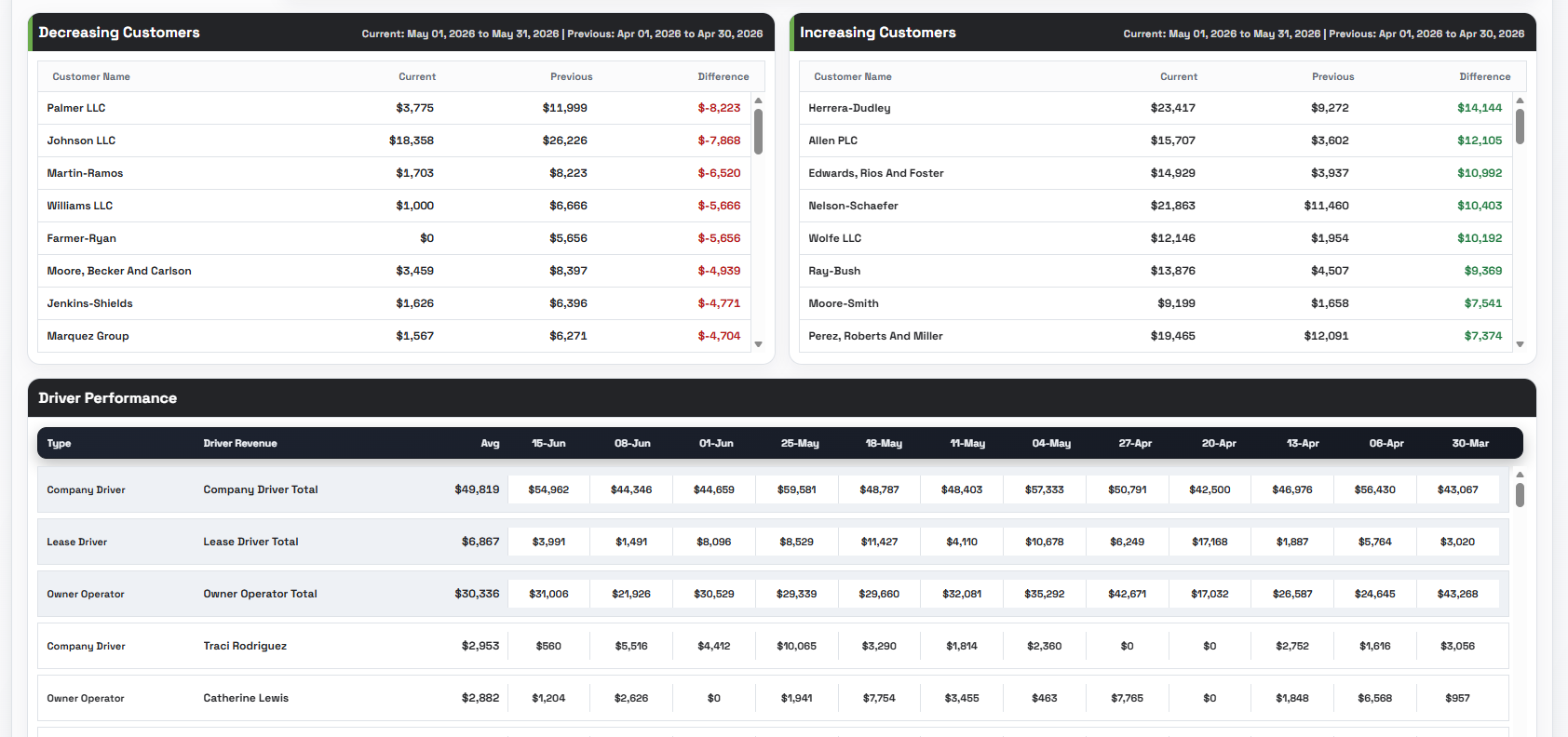Select the Johnson LLC customer row
The width and height of the screenshot is (1568, 737).
click(396, 141)
